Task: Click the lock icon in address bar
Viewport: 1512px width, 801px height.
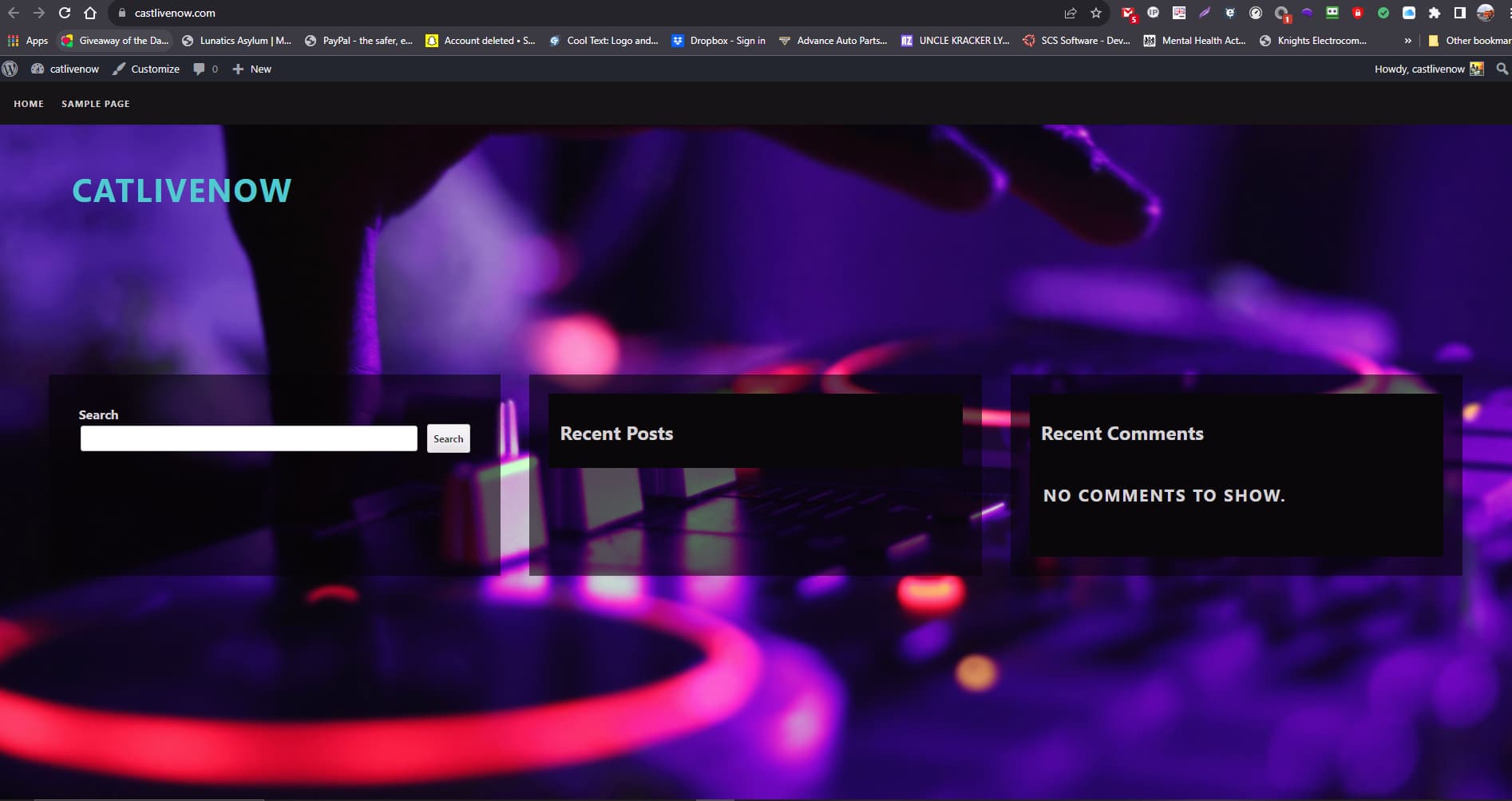Action: click(x=122, y=13)
